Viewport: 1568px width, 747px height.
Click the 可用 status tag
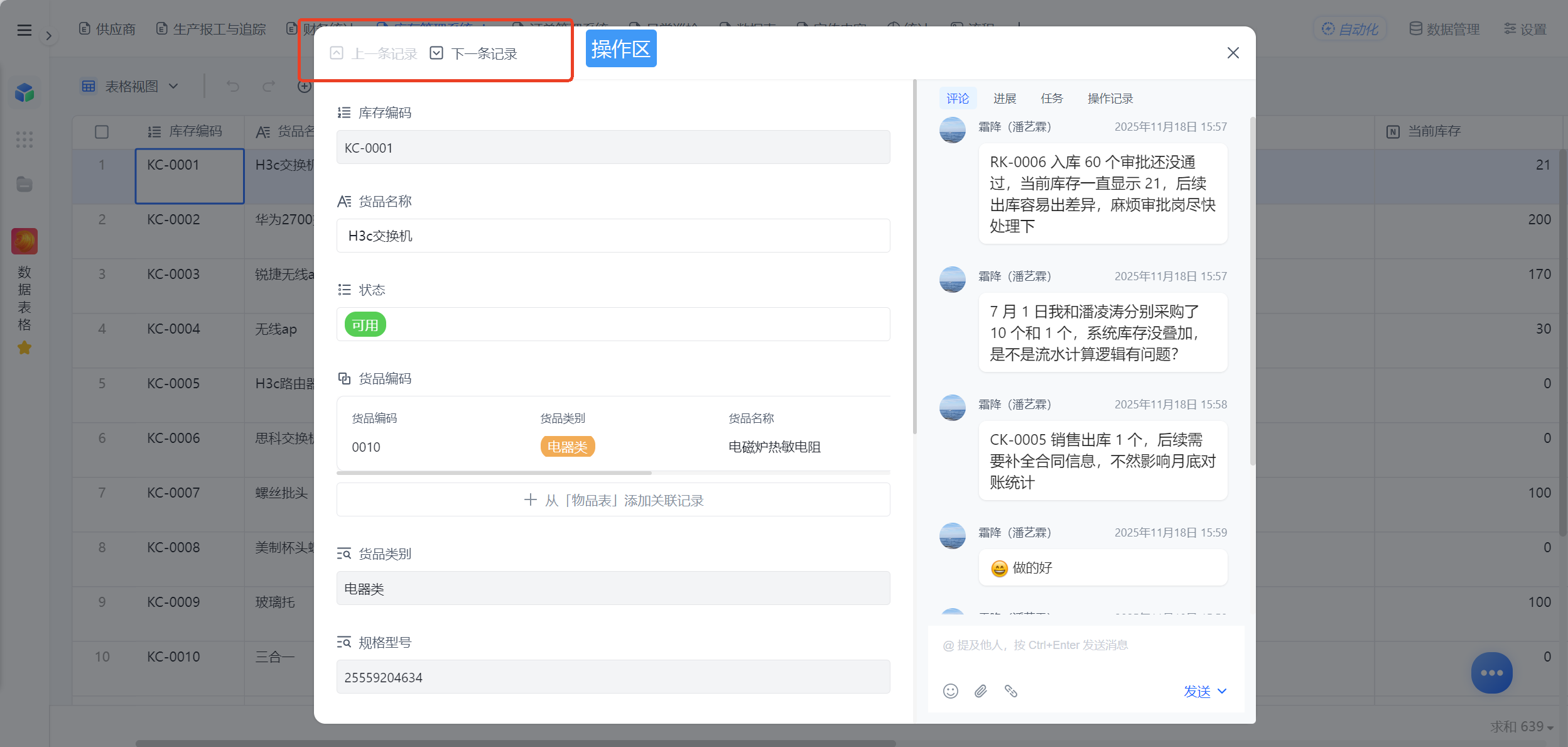coord(365,325)
